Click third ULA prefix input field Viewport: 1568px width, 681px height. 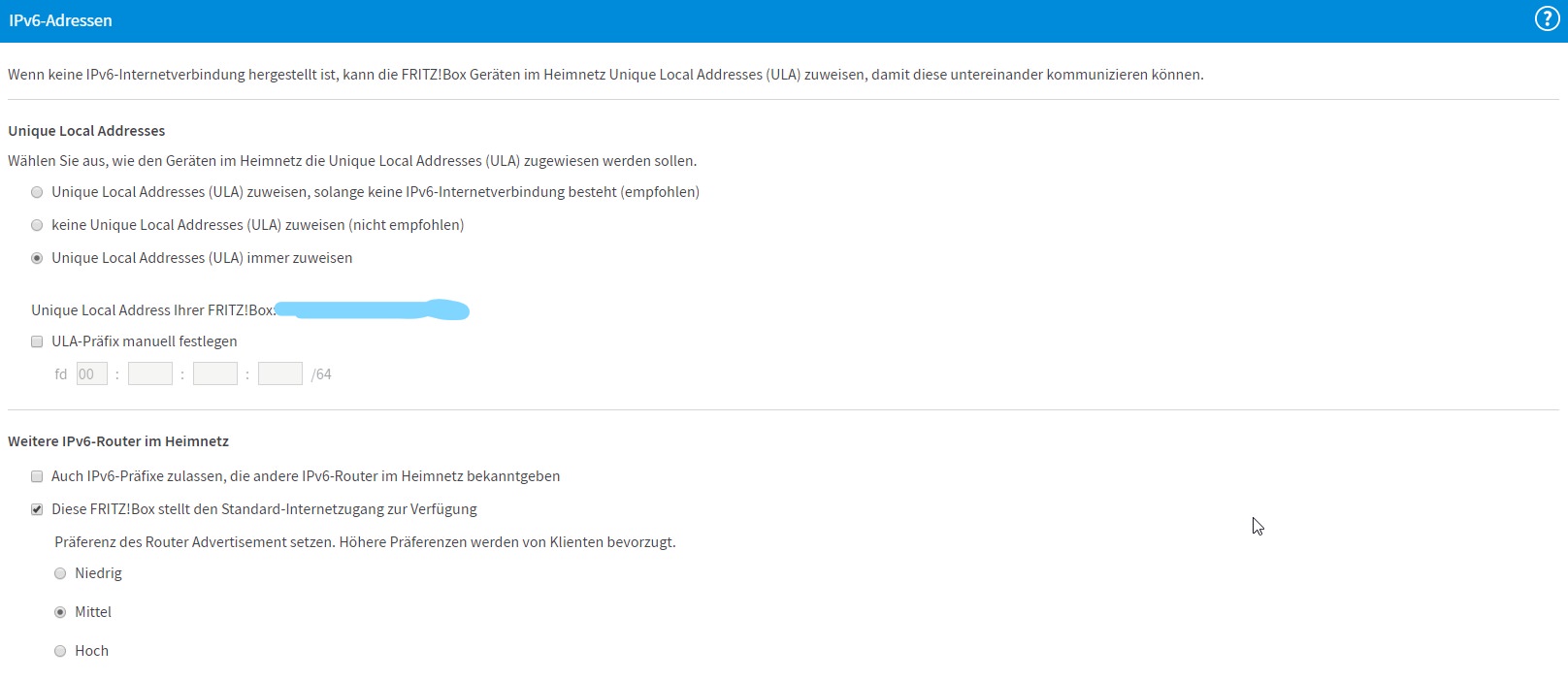(215, 374)
